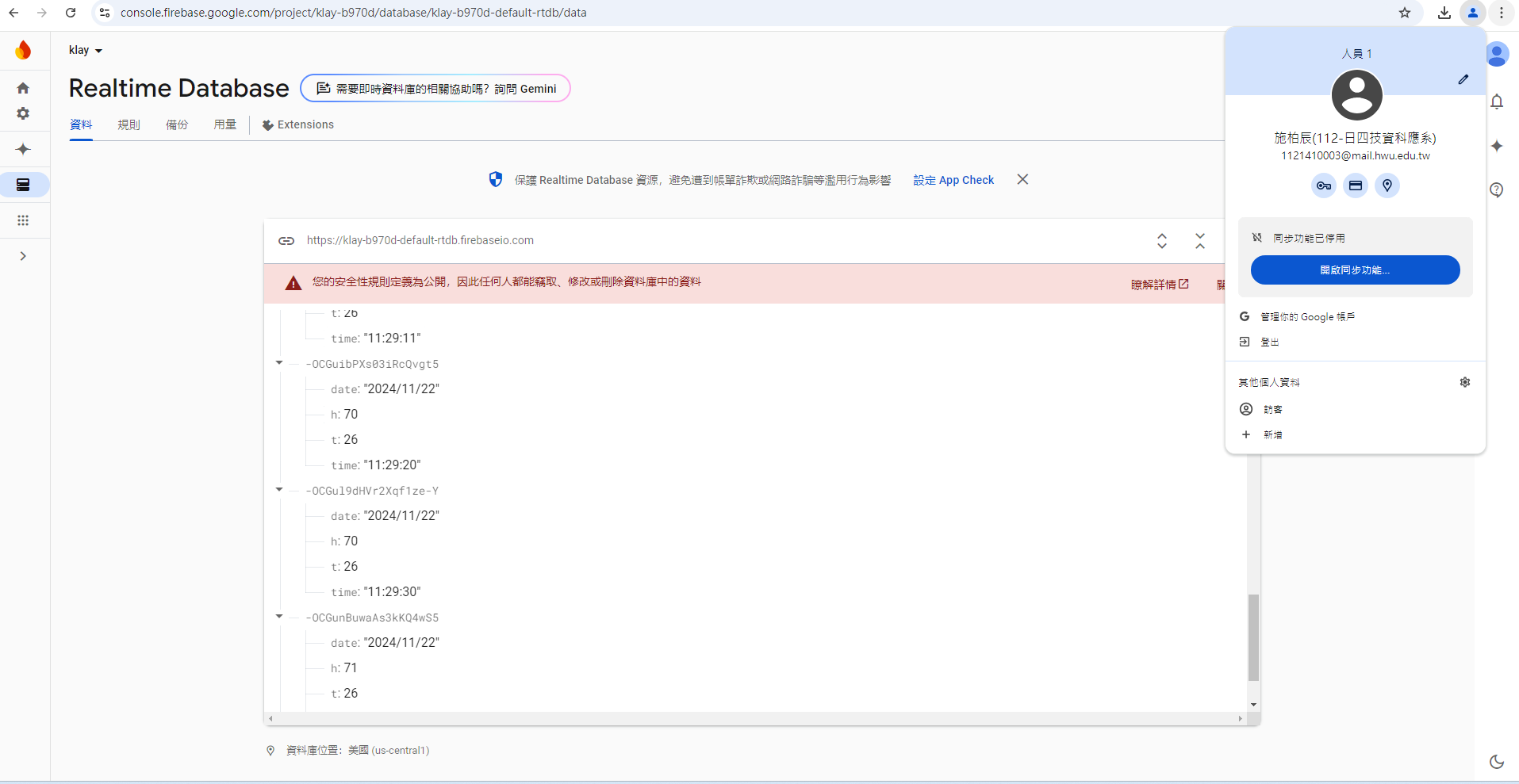This screenshot has height=784, width=1519.
Task: Dismiss the App Check banner
Action: [1022, 179]
